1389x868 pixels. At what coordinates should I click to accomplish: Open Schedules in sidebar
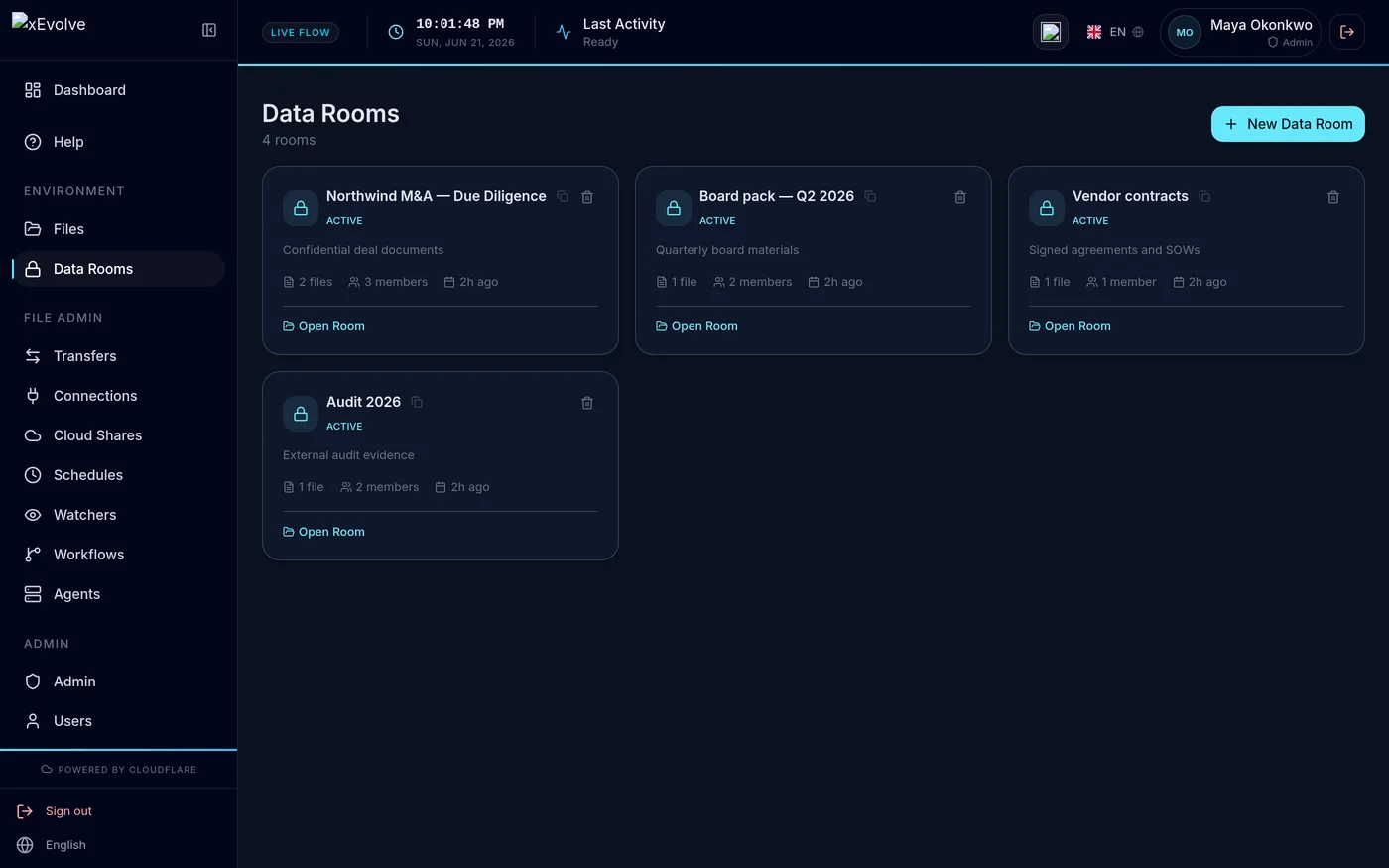[x=118, y=475]
